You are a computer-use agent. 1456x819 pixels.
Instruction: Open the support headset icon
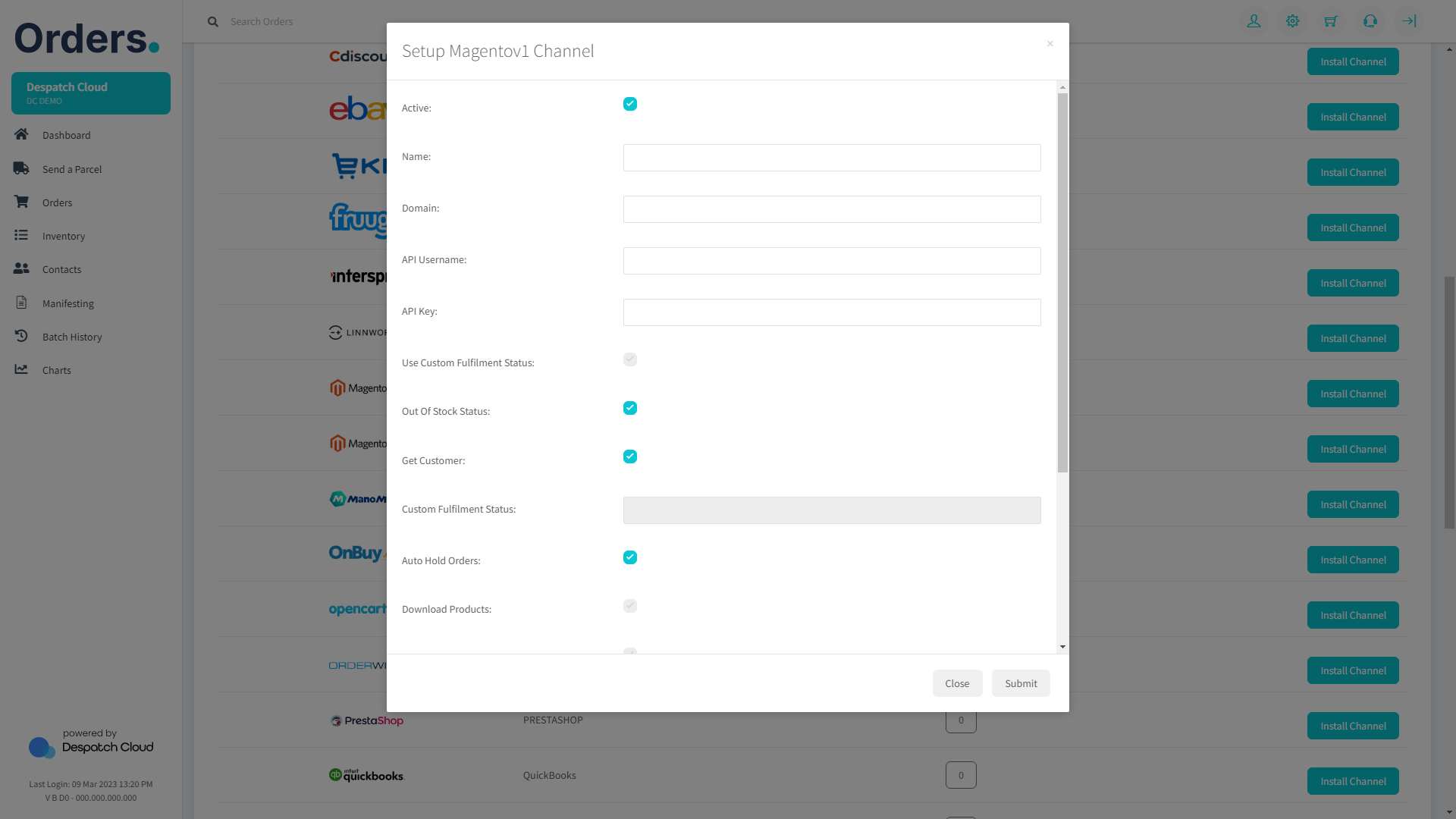(1370, 21)
